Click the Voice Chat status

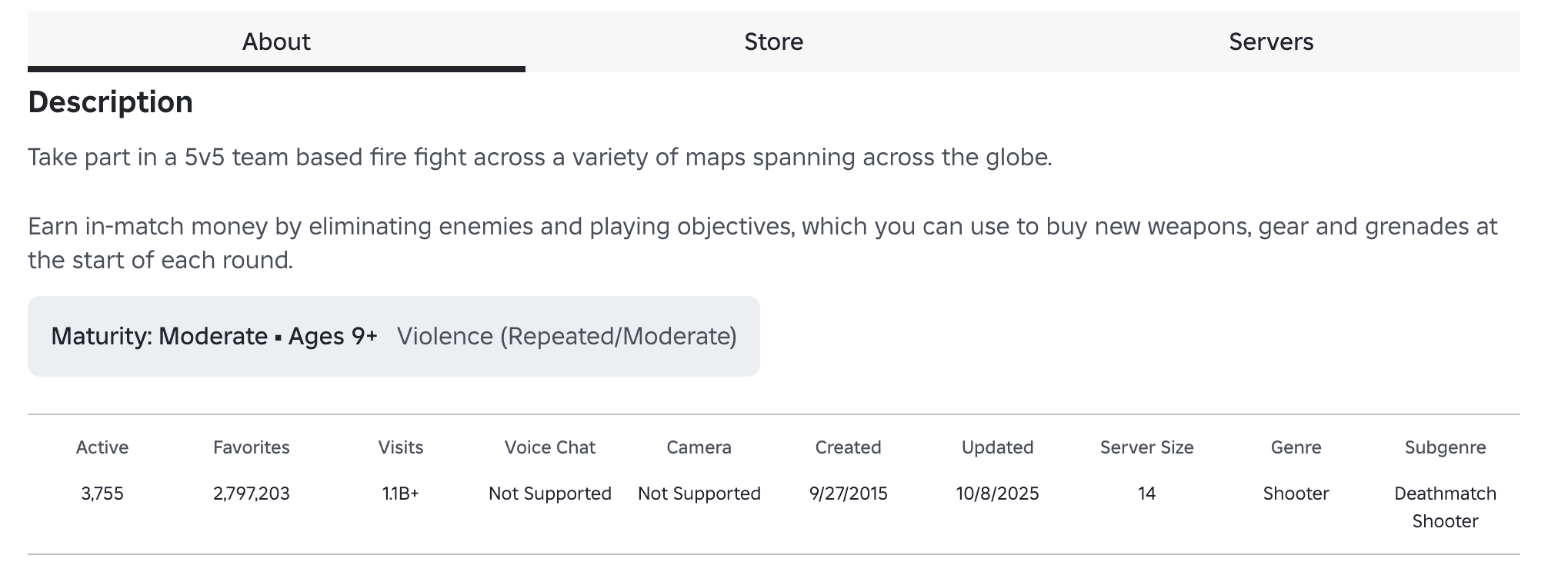(x=549, y=494)
